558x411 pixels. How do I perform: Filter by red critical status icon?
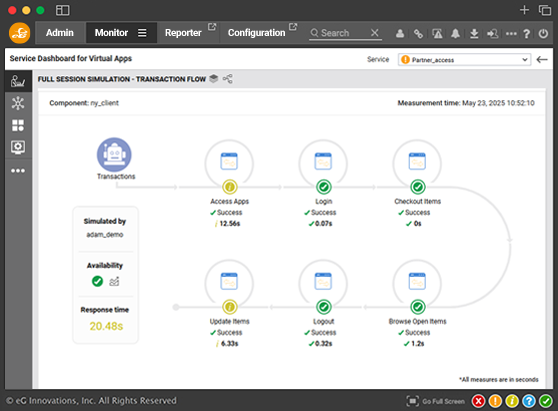[x=479, y=401]
